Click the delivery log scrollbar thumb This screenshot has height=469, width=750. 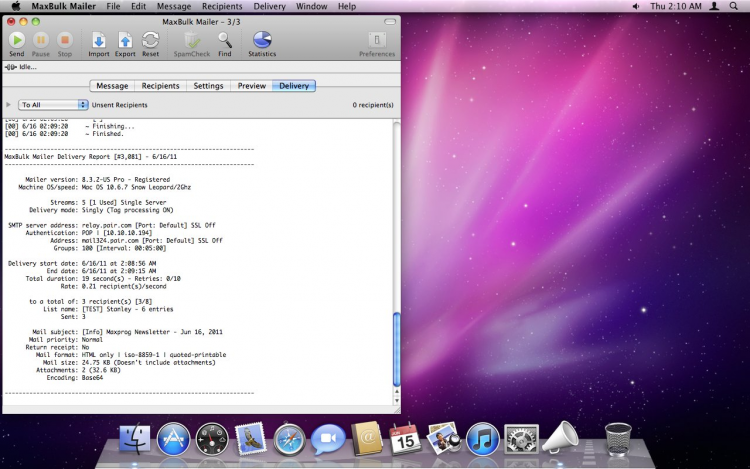click(396, 349)
